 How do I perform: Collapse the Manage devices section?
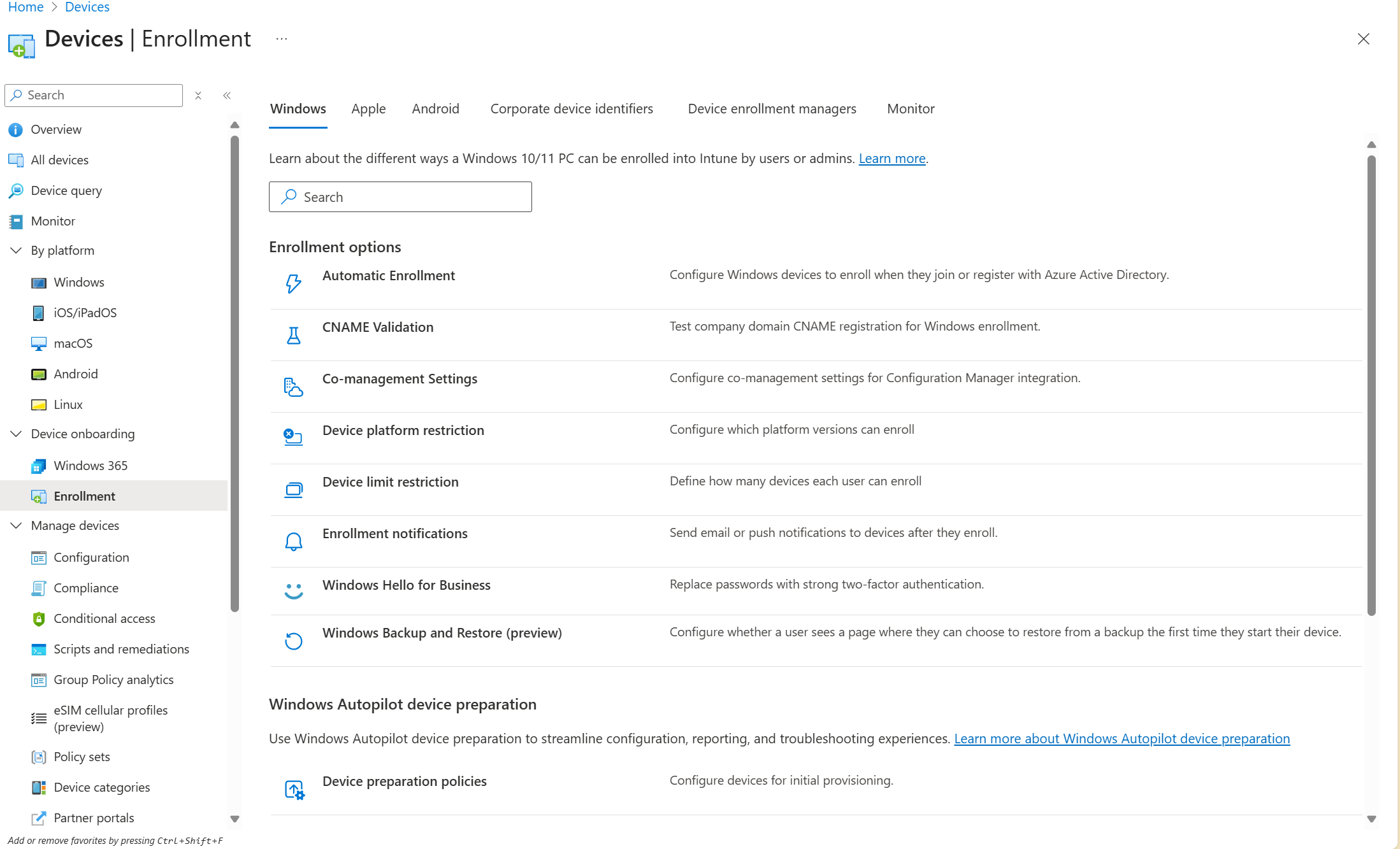16,525
